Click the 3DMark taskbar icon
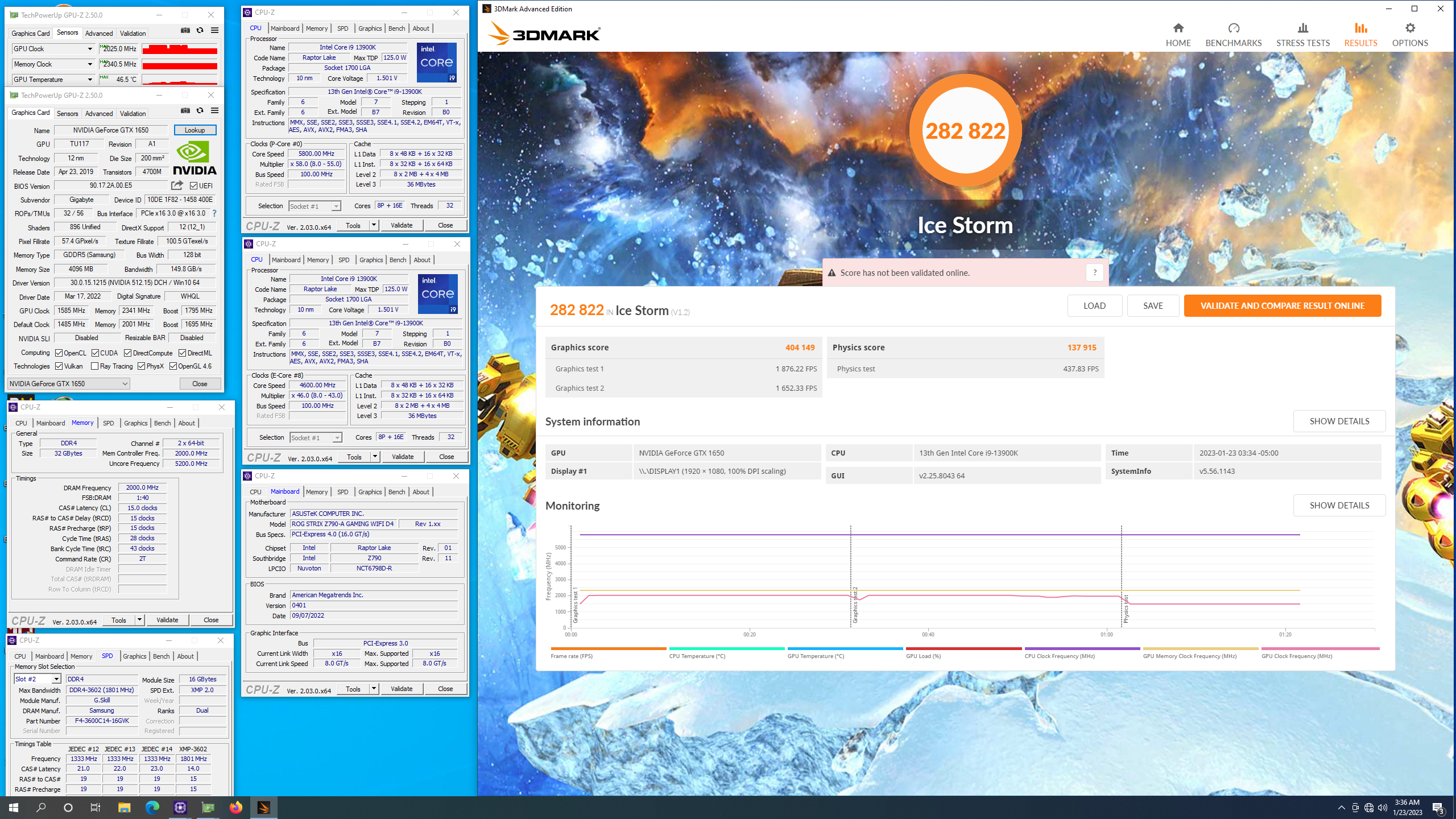The height and width of the screenshot is (819, 1456). [x=263, y=807]
